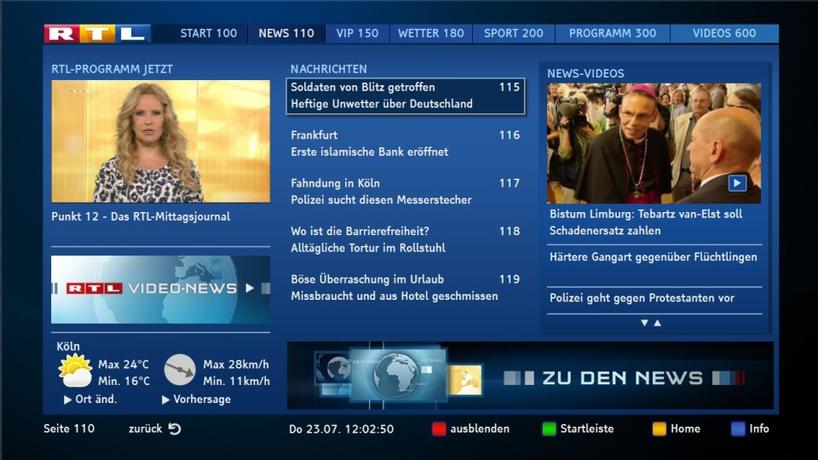Screen dimensions: 818x460
Task: Open news item 119 Böse Überraschung im Urlaub
Action: [405, 287]
